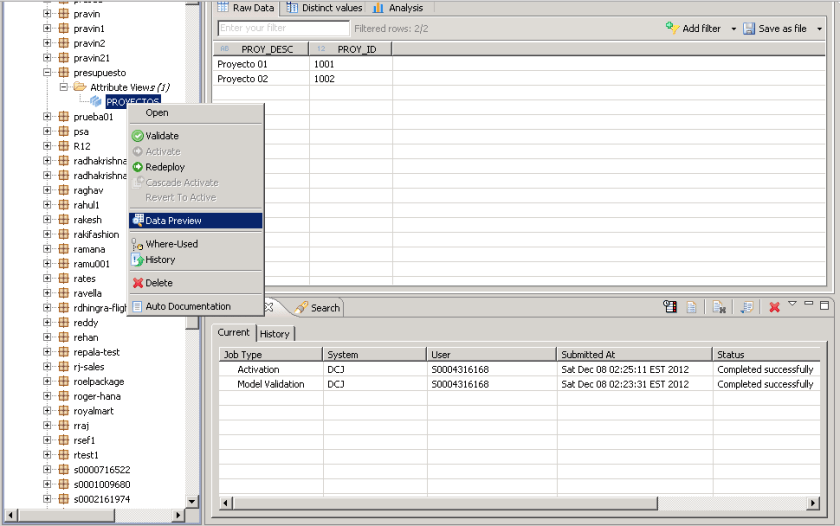Open the Add filter dropdown arrow
The image size is (840, 526).
733,29
